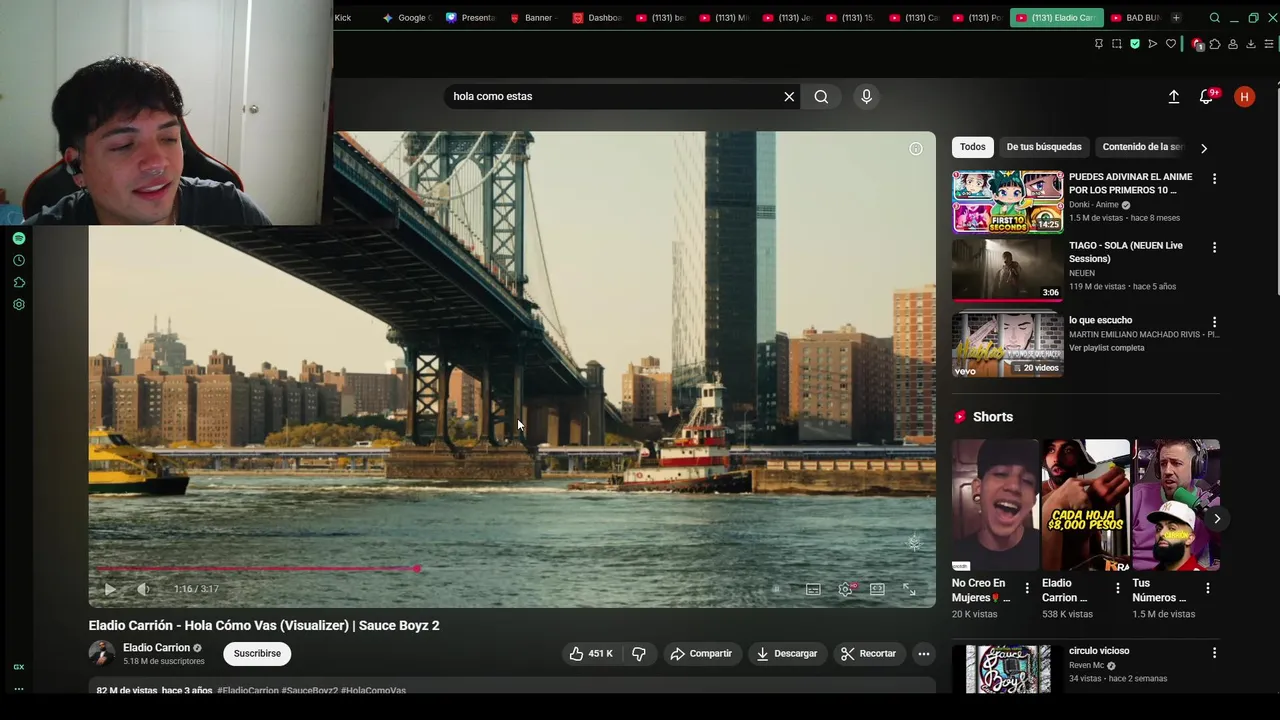Open browser extensions puzzle icon

click(1215, 44)
